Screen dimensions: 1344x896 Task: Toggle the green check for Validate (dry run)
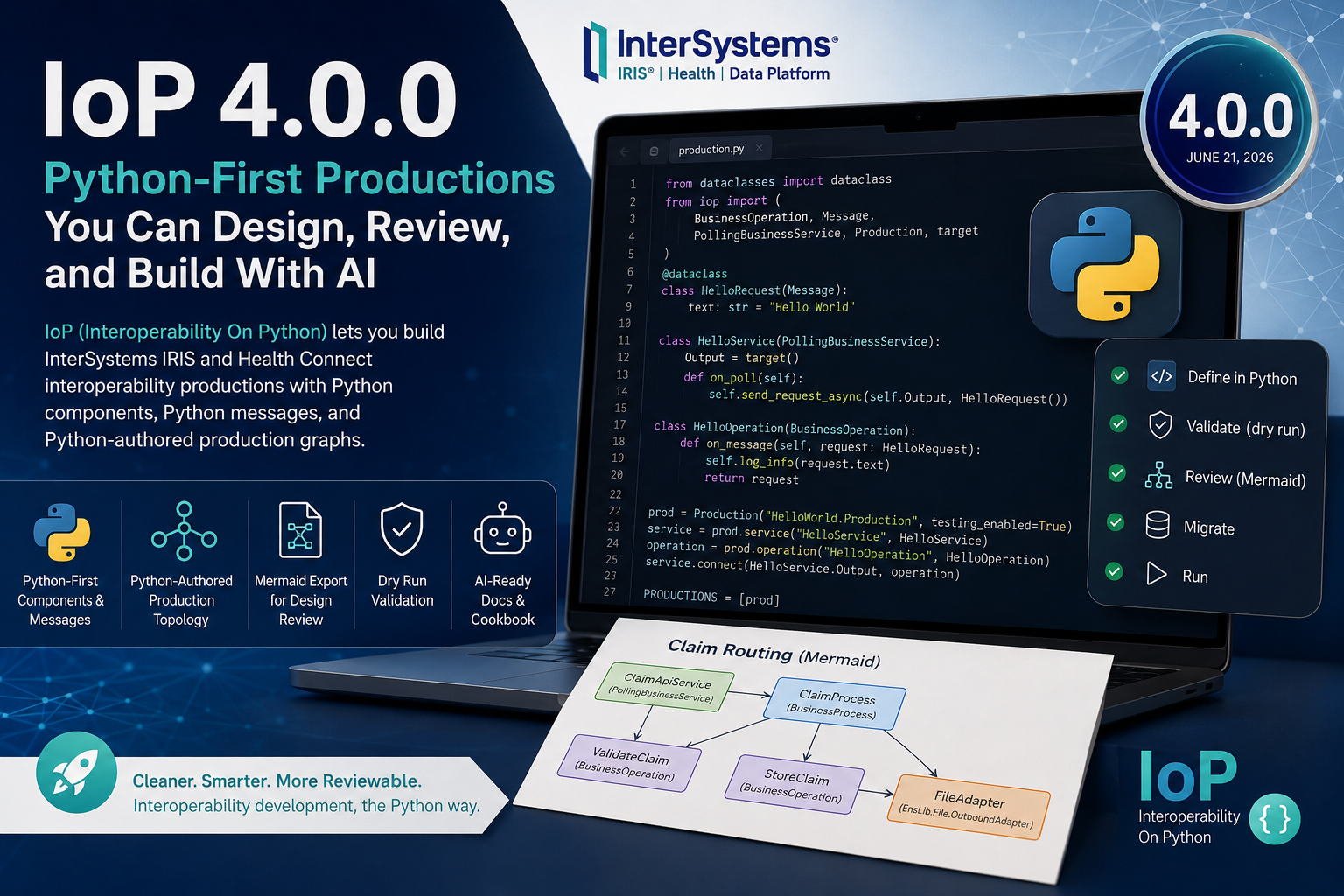(1118, 423)
